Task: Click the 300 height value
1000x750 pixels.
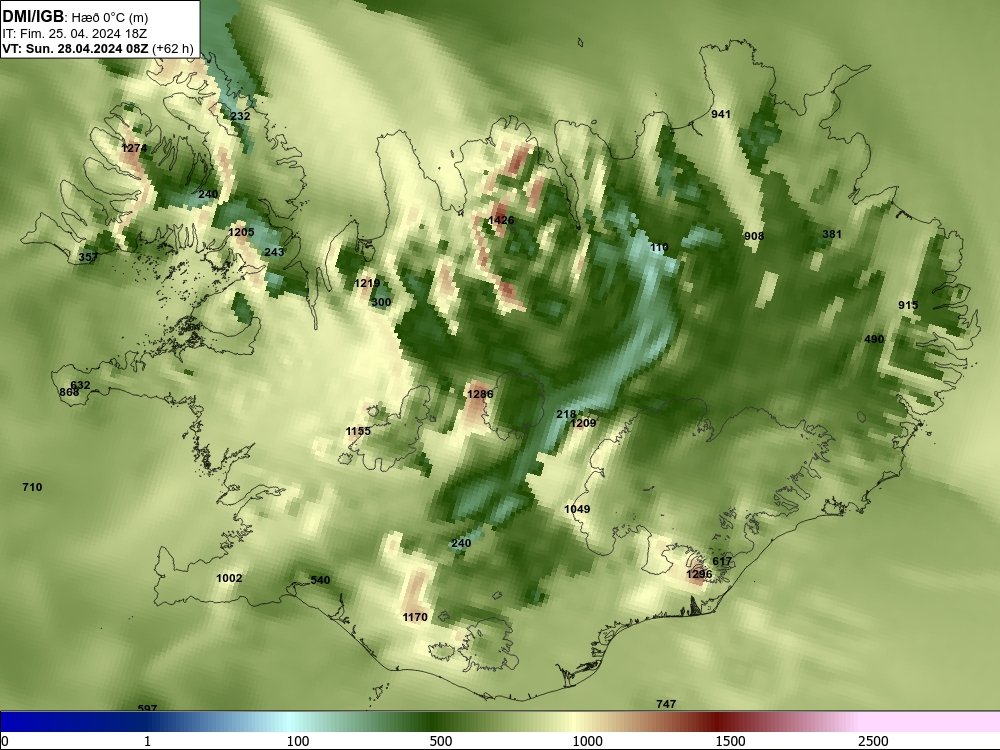Action: pyautogui.click(x=381, y=302)
